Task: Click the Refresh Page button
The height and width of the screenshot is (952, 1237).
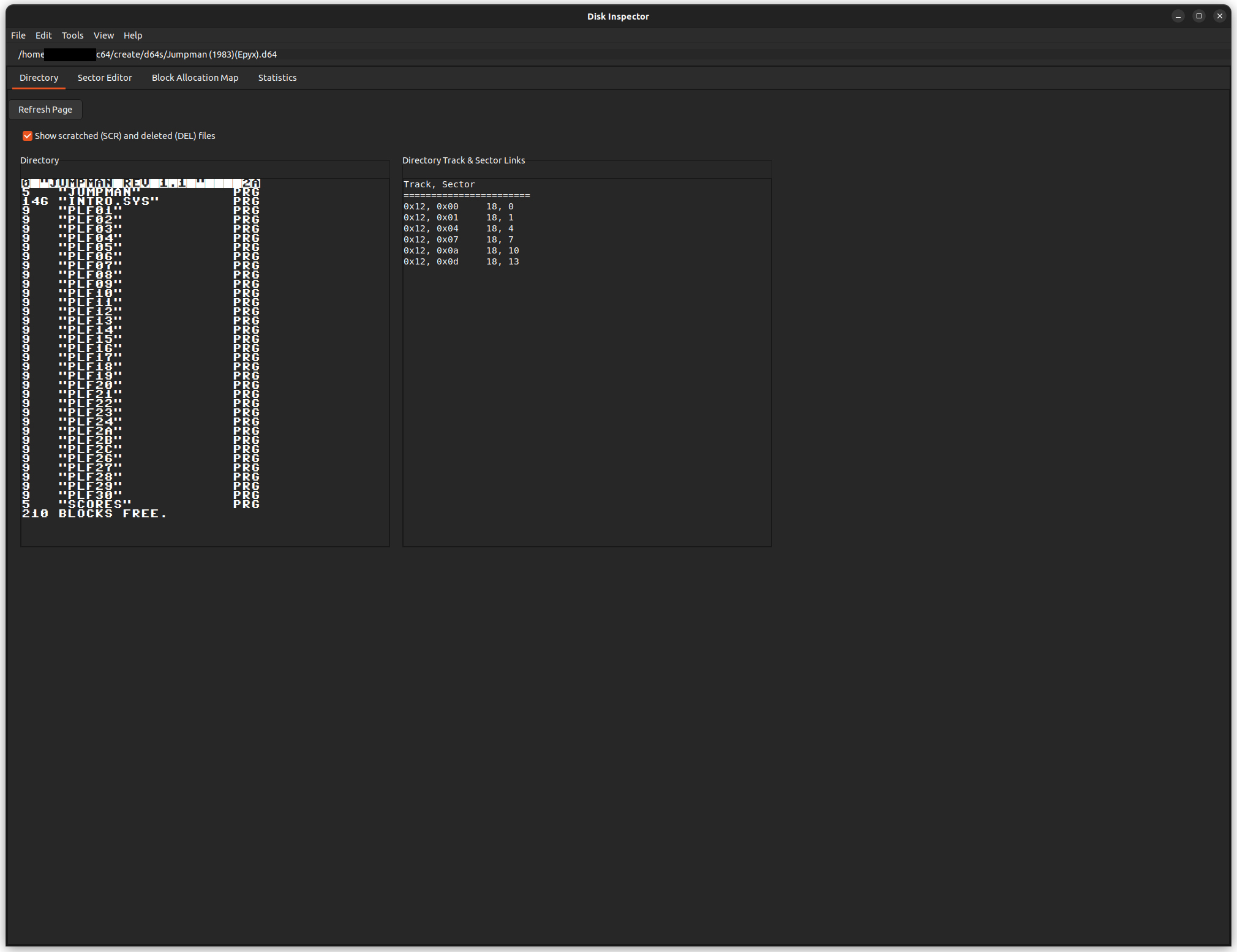Action: pos(45,110)
